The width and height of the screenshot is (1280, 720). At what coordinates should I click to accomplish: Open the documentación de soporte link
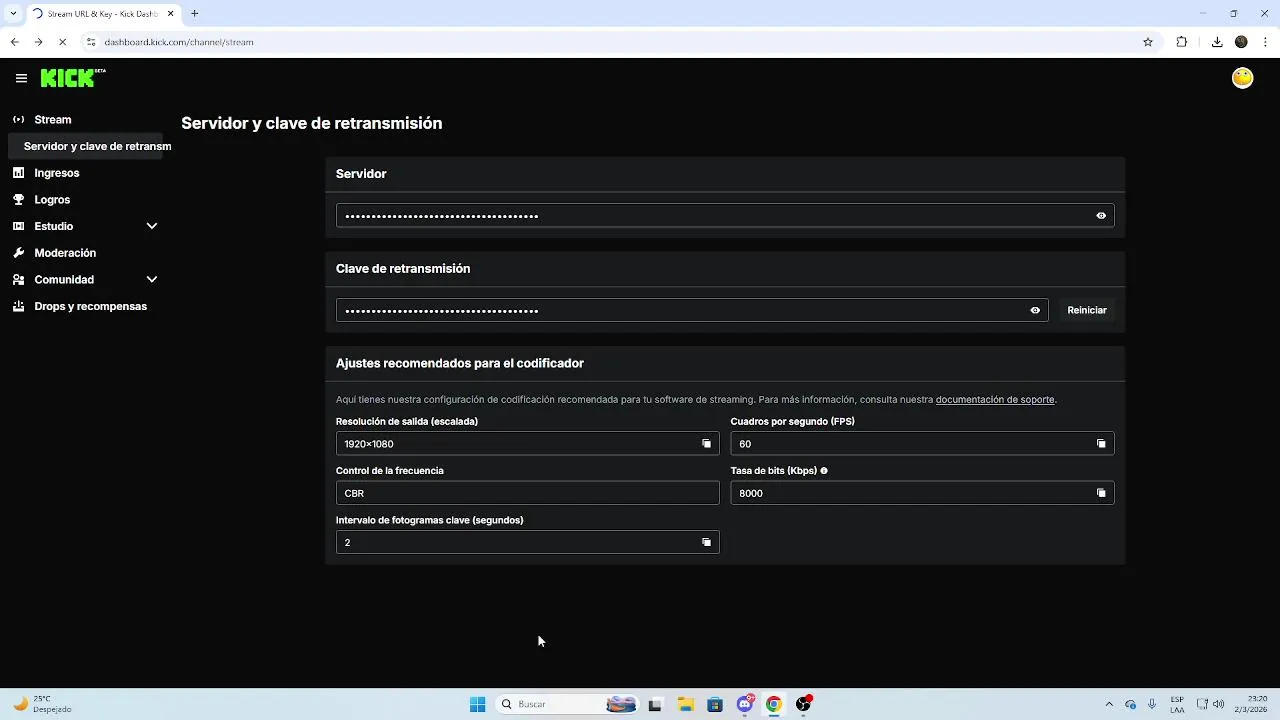pyautogui.click(x=995, y=399)
